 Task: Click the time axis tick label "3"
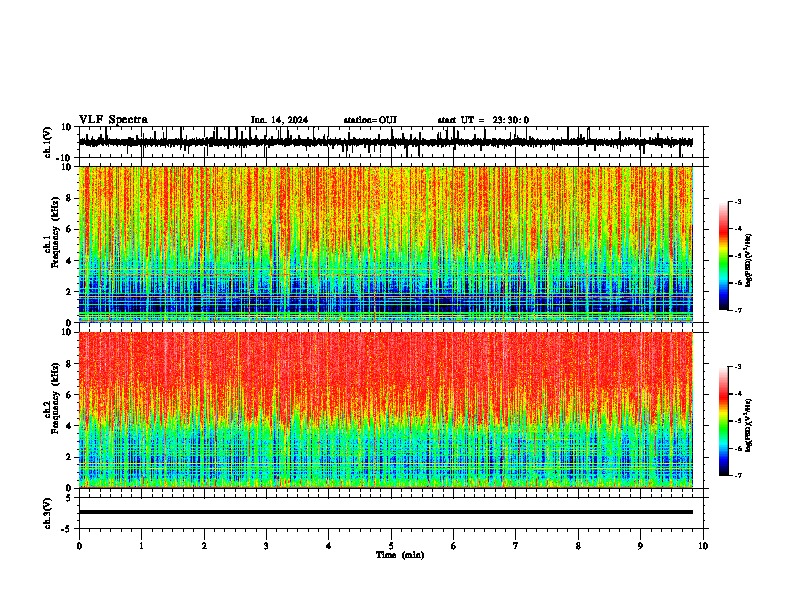(266, 546)
